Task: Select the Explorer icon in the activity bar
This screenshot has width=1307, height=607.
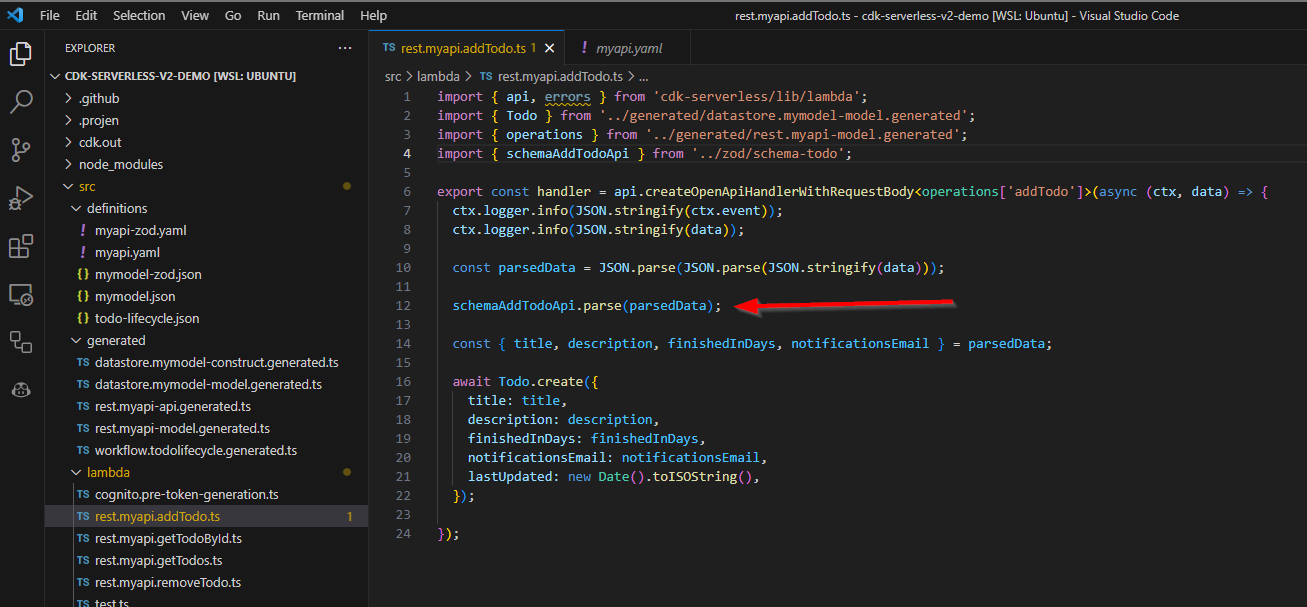Action: coord(21,54)
